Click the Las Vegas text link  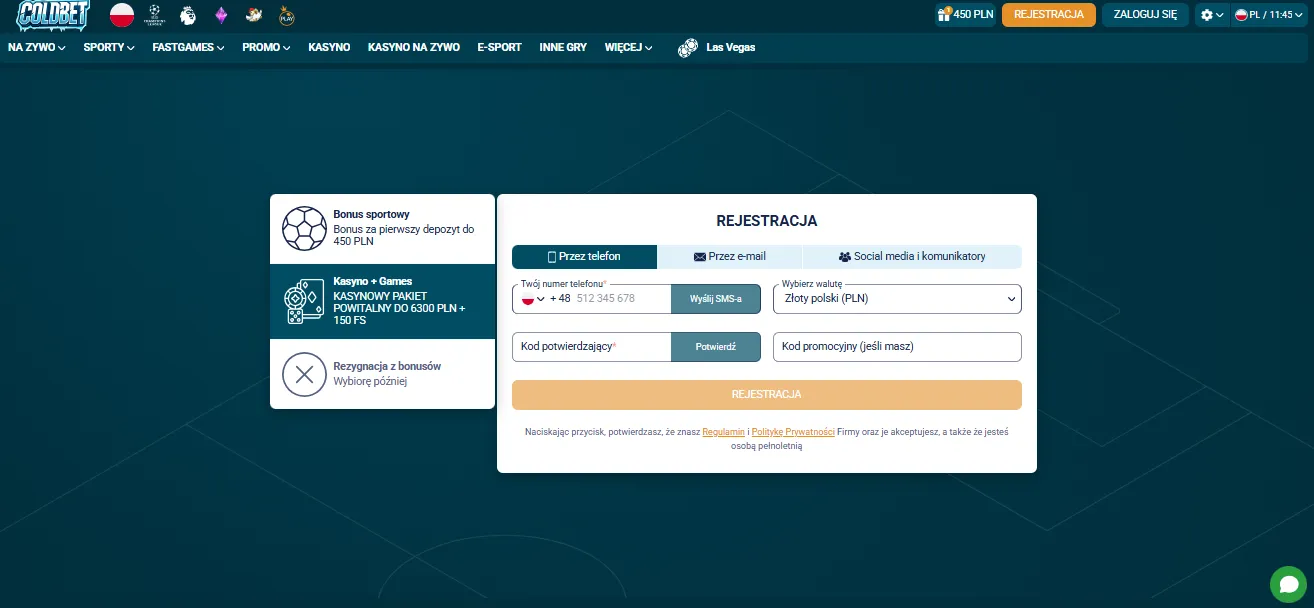(731, 47)
